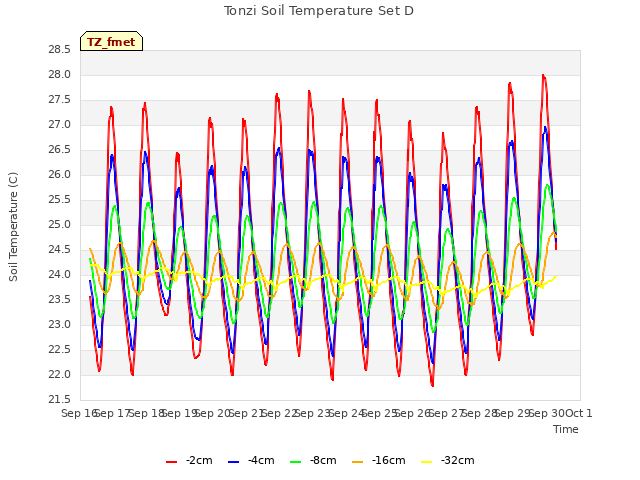Click the 25.0 y-axis tick label
640x480 pixels.
(60, 225)
